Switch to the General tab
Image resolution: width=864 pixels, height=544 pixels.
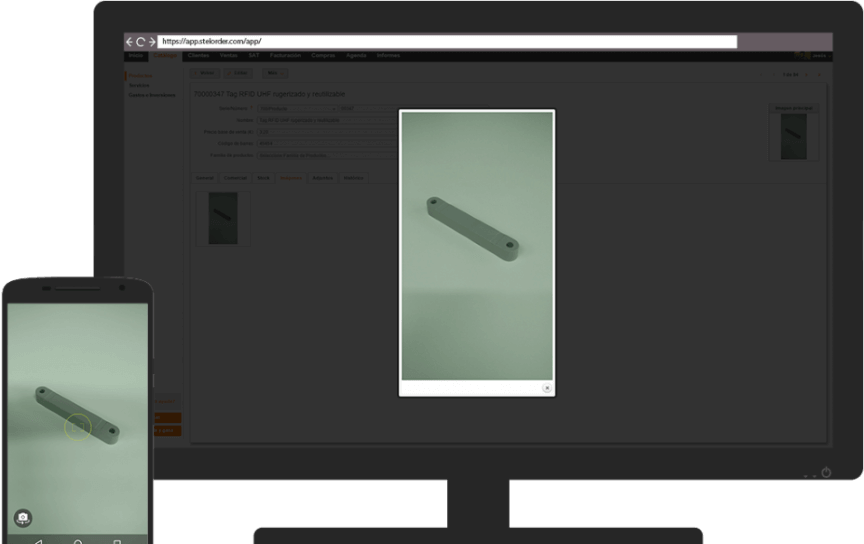click(204, 178)
